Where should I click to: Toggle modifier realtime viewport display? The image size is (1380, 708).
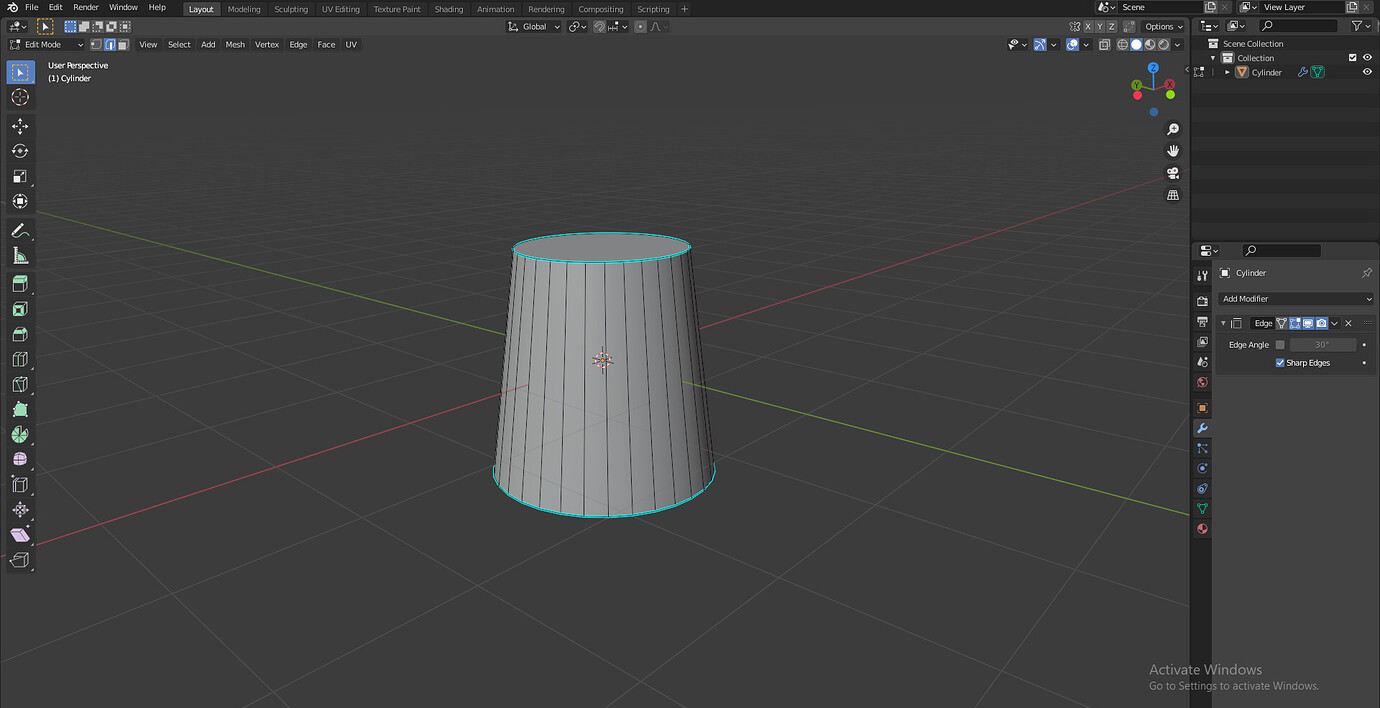click(1308, 323)
